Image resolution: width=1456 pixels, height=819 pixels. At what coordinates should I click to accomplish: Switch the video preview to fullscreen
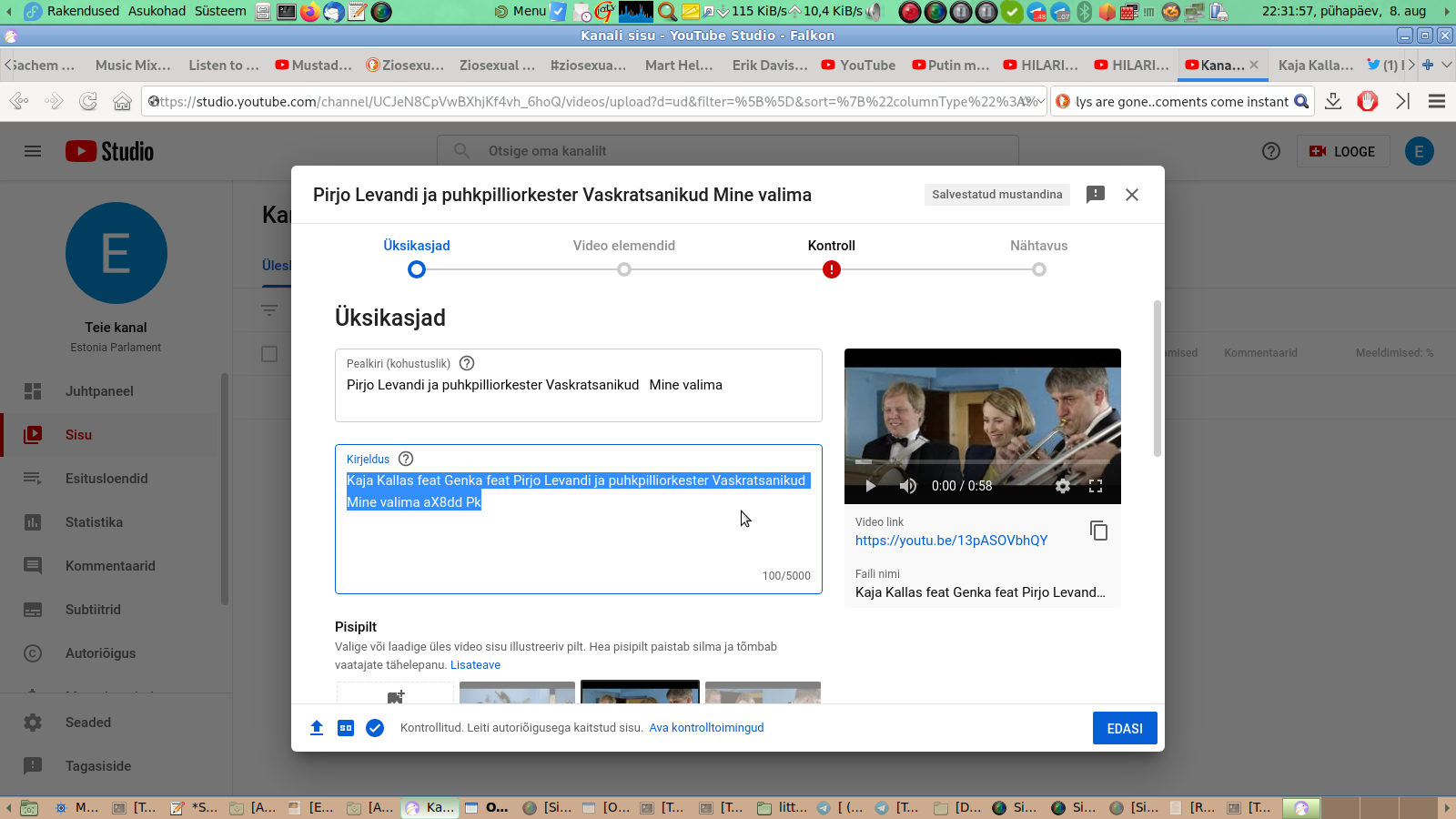pyautogui.click(x=1096, y=486)
